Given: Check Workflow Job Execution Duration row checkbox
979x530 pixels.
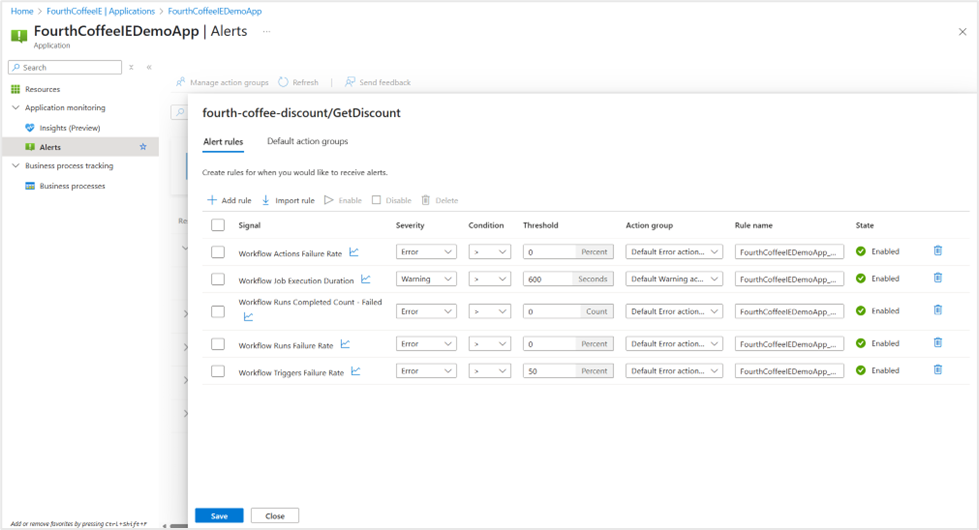Looking at the screenshot, I should tap(218, 279).
